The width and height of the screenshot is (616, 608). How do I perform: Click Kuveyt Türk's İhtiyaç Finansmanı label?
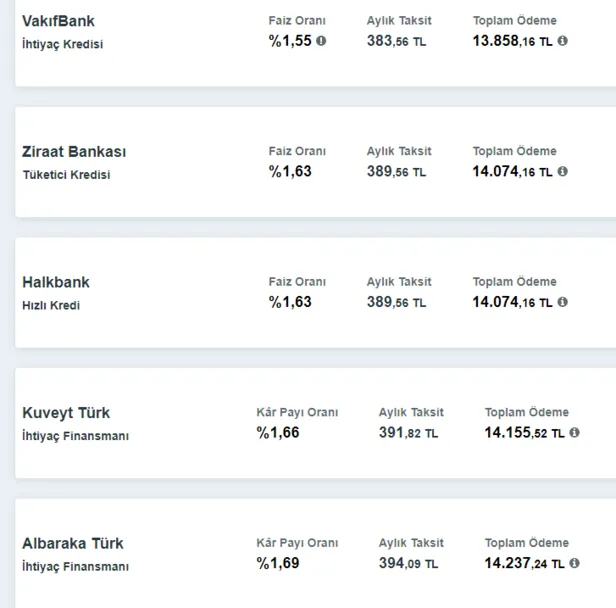pyautogui.click(x=75, y=436)
